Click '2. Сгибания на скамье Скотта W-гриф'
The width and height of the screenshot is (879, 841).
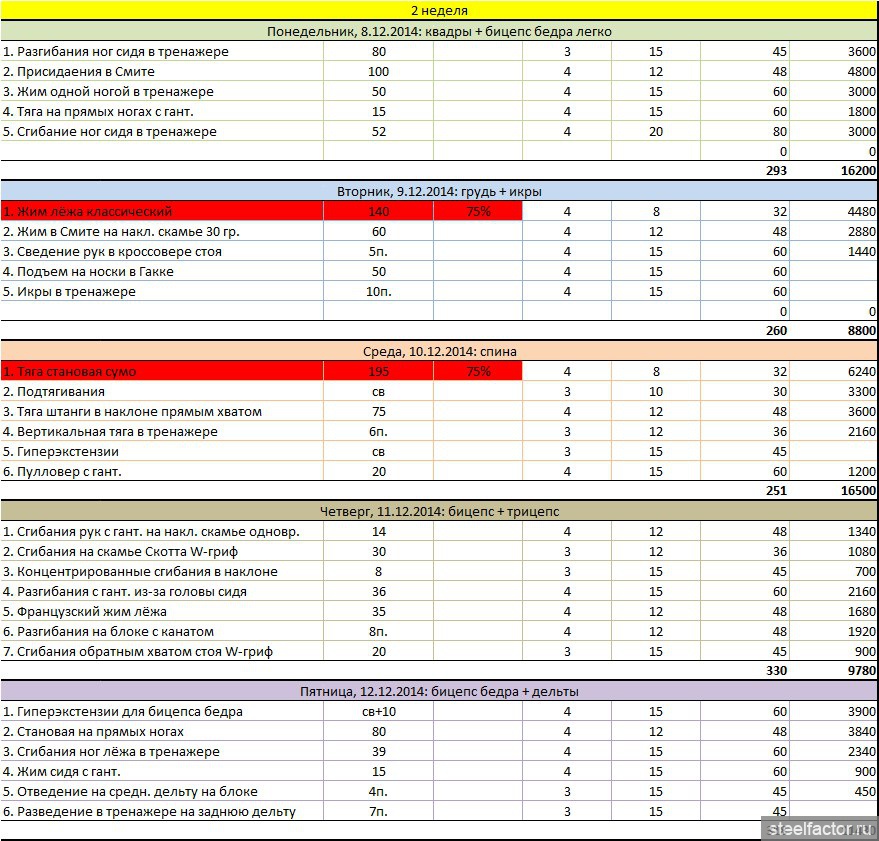[162, 552]
